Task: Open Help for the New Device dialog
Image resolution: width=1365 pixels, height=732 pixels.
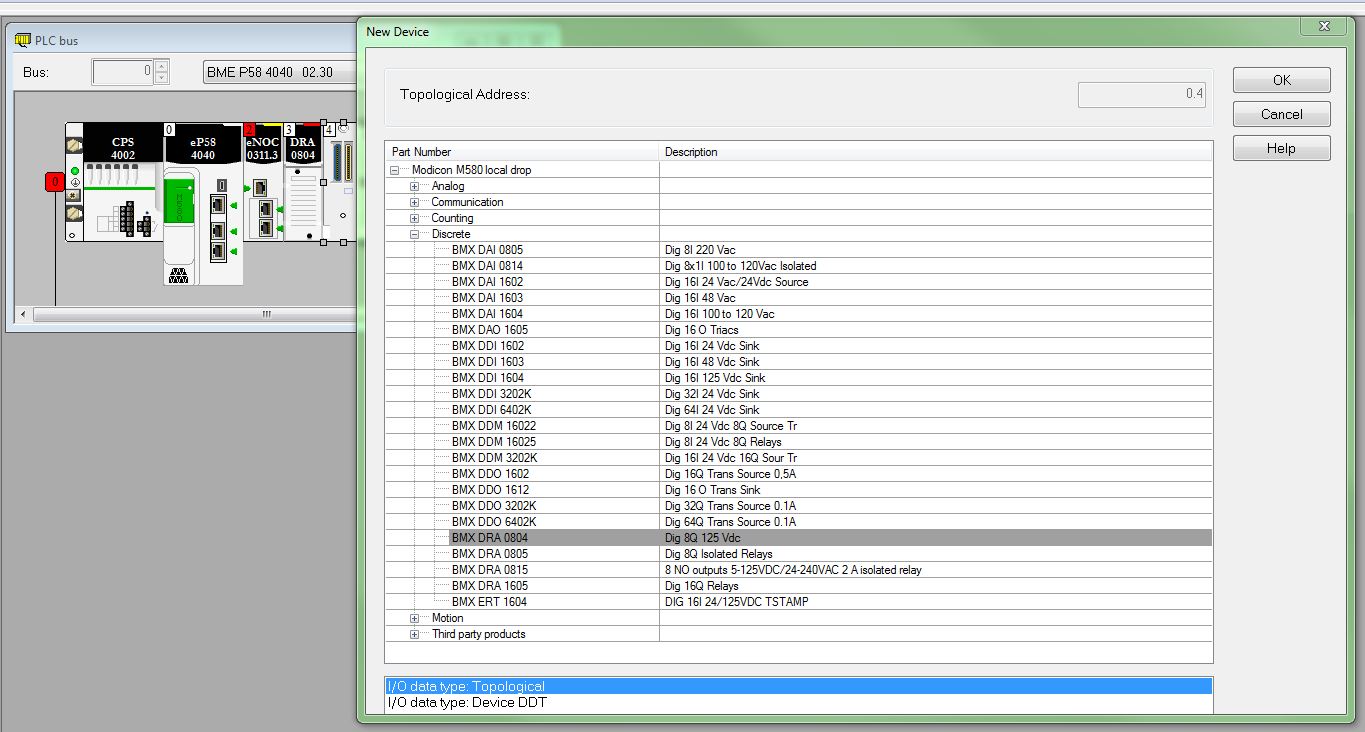Action: pos(1281,148)
